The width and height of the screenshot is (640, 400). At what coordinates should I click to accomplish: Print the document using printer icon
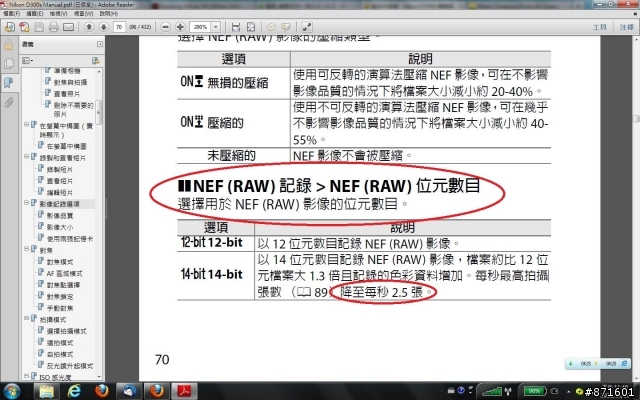53,27
